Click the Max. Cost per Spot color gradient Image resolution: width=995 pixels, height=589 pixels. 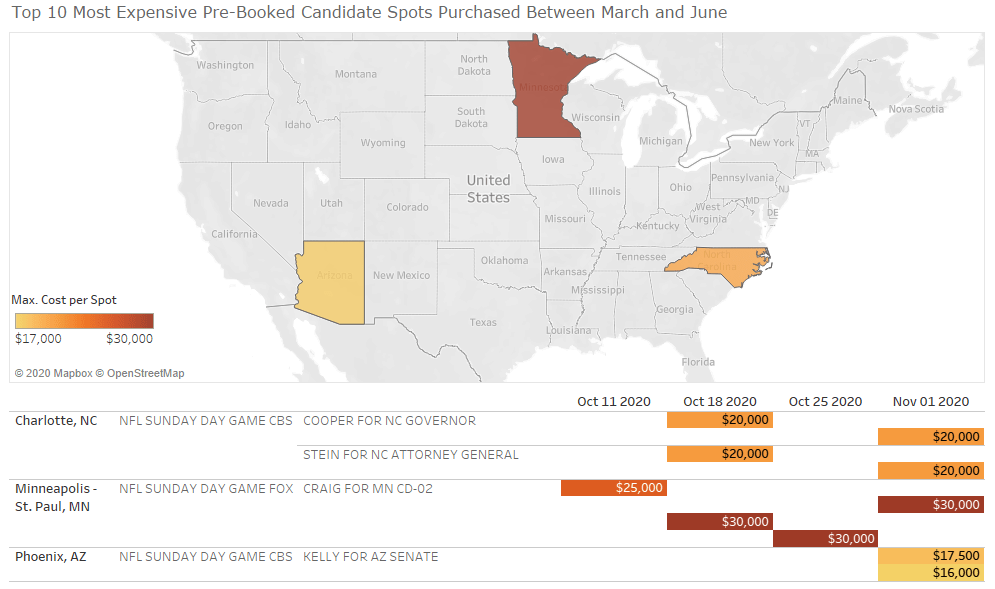(x=84, y=321)
